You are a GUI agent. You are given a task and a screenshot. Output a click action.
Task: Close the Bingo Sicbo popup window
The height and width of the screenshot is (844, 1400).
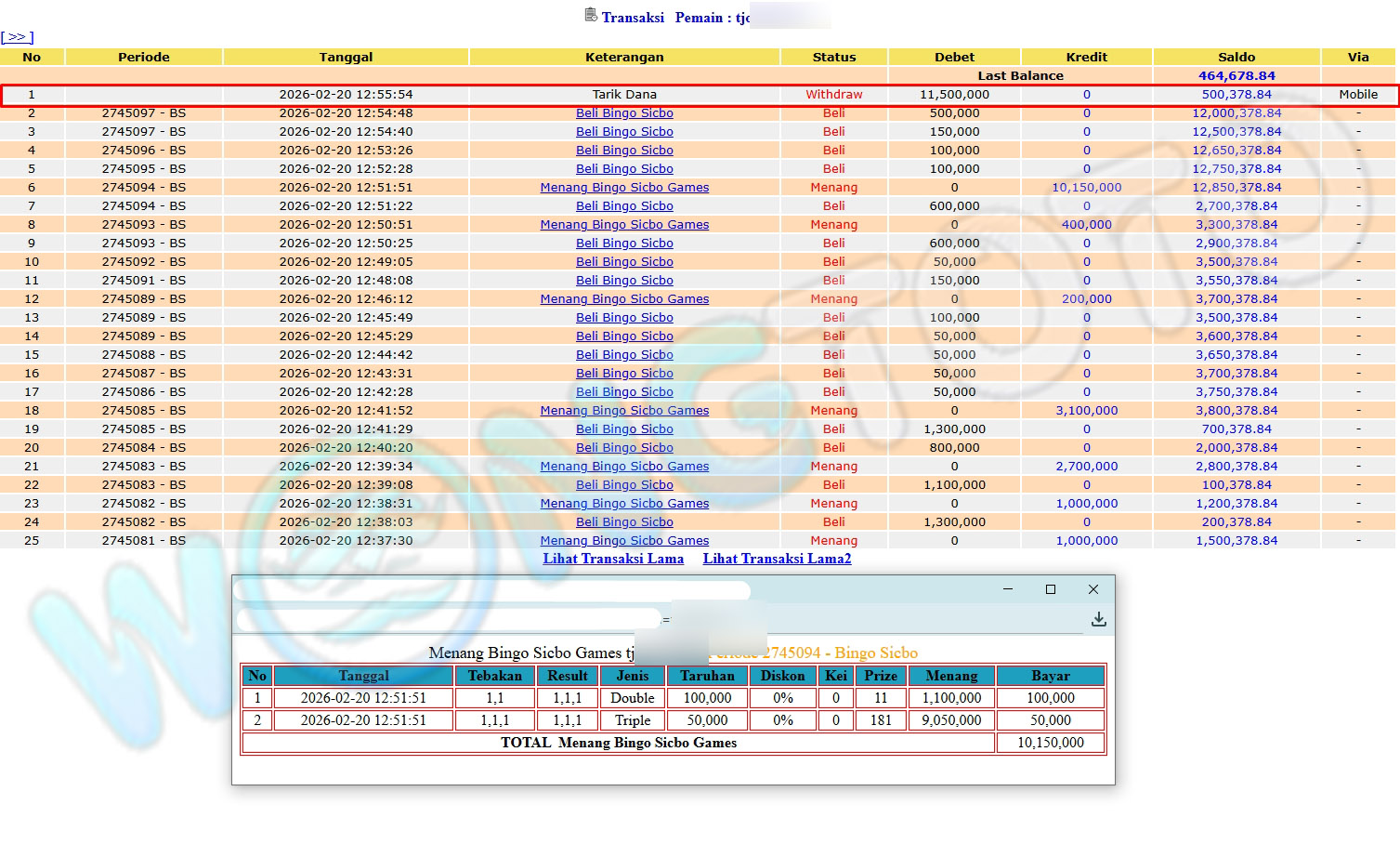click(1093, 589)
